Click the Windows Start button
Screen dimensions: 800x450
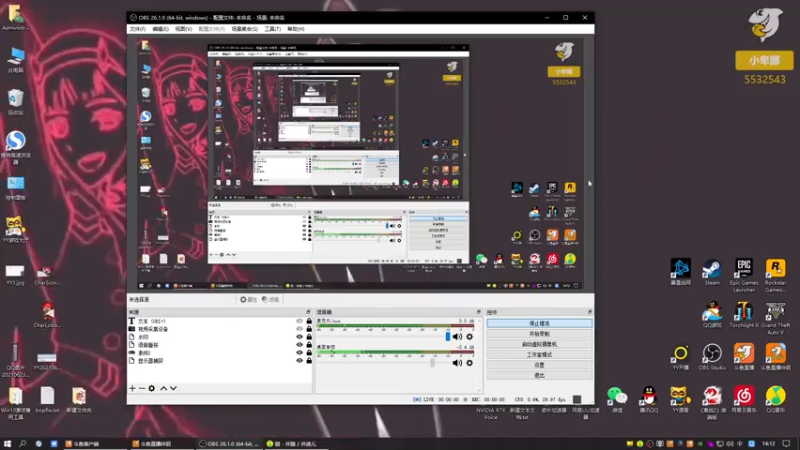tap(7, 444)
